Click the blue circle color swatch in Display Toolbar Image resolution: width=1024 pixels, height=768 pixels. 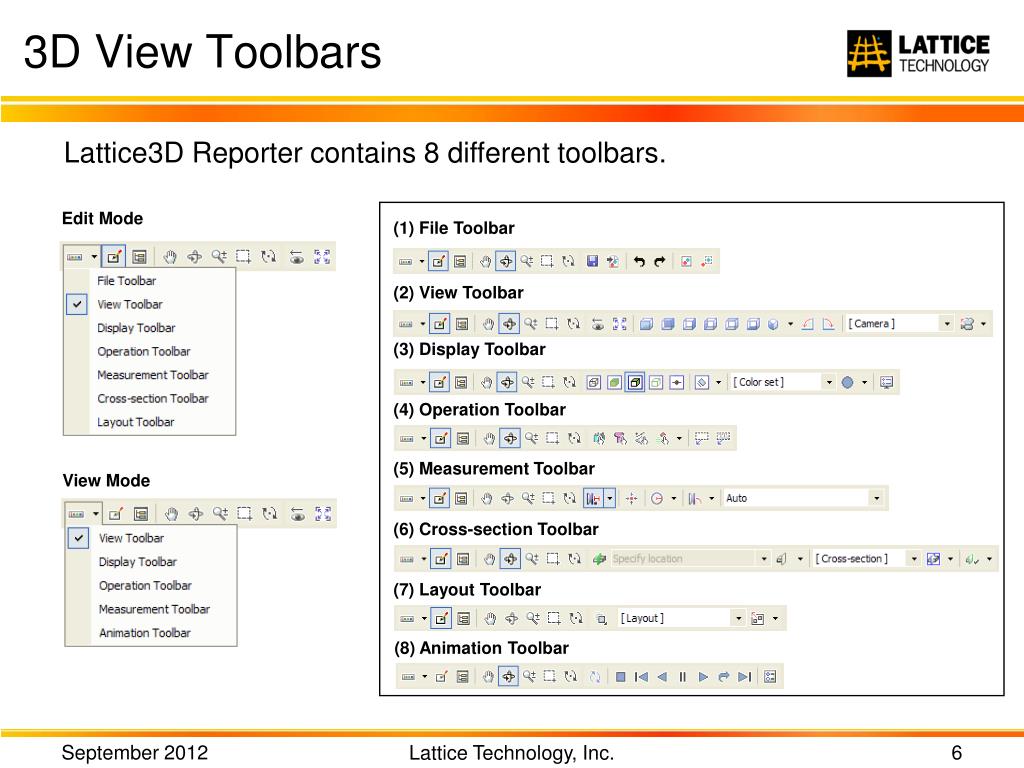[847, 382]
